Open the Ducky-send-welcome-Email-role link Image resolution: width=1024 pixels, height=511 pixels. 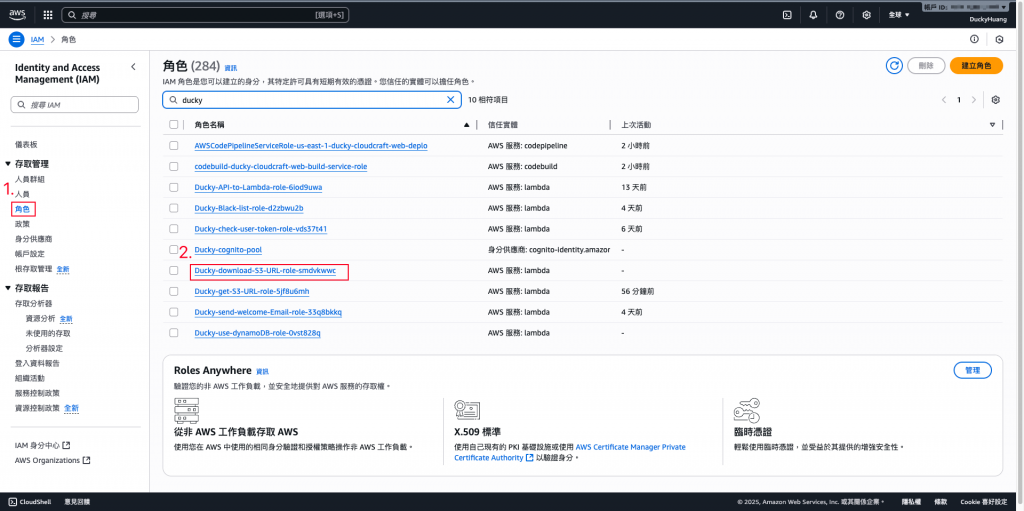coord(268,312)
